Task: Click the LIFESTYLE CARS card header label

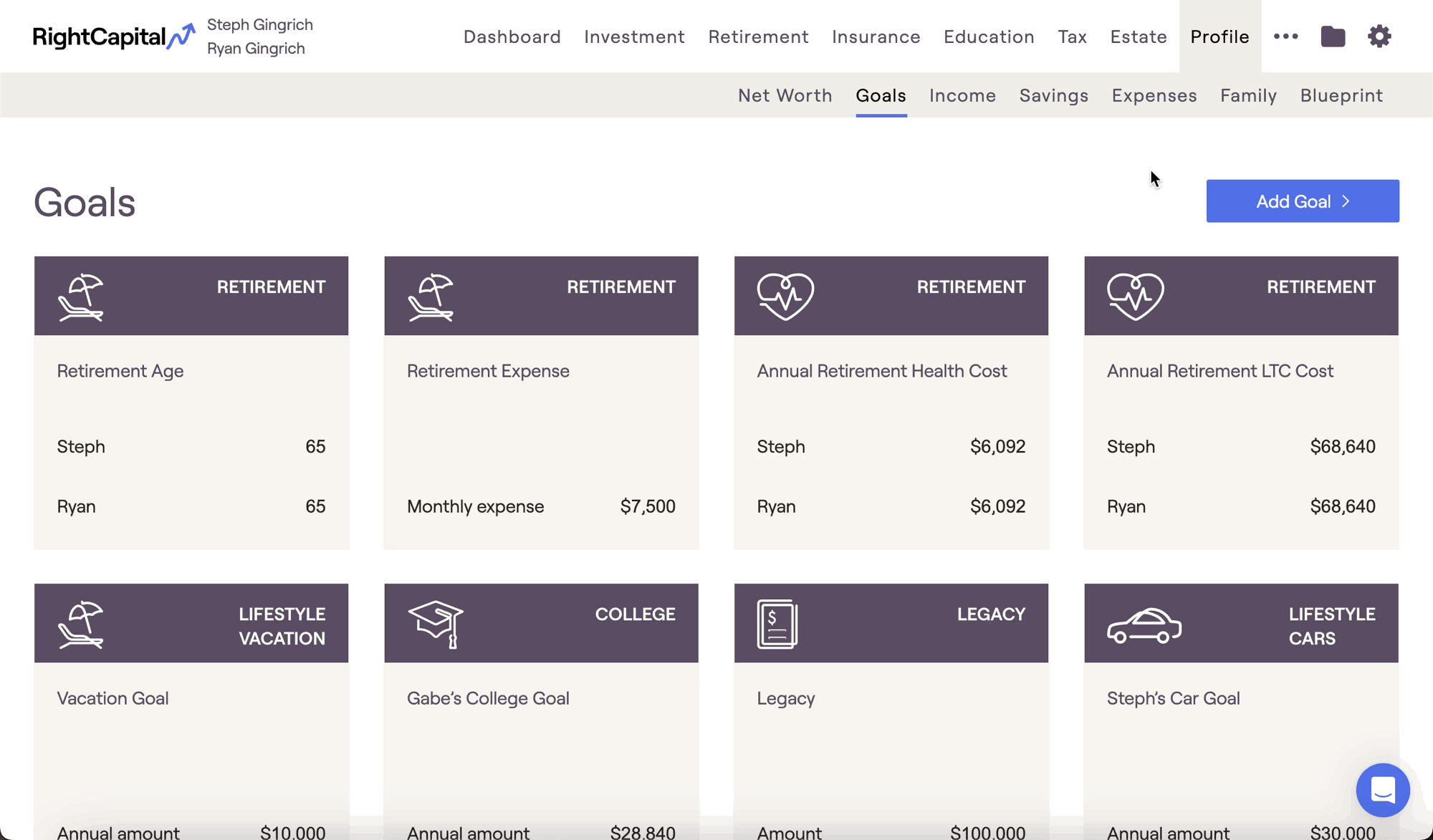Action: [1331, 626]
